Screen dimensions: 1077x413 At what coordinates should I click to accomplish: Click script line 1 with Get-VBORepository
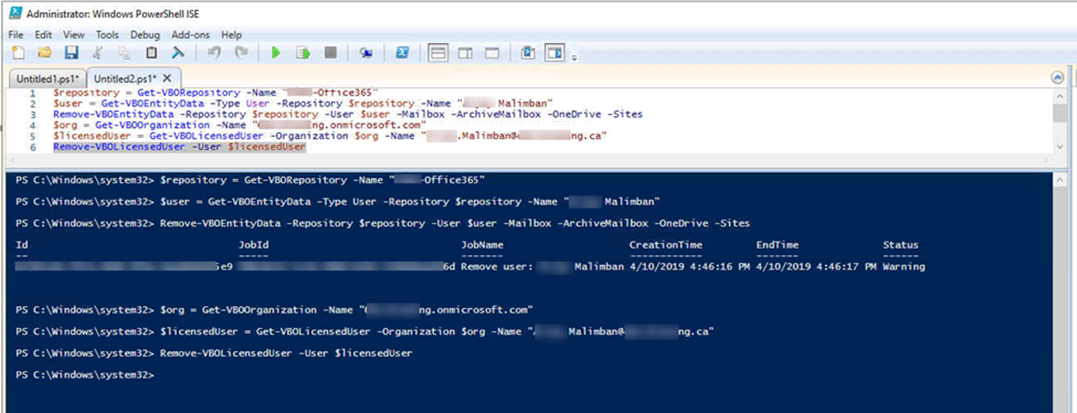pos(216,92)
